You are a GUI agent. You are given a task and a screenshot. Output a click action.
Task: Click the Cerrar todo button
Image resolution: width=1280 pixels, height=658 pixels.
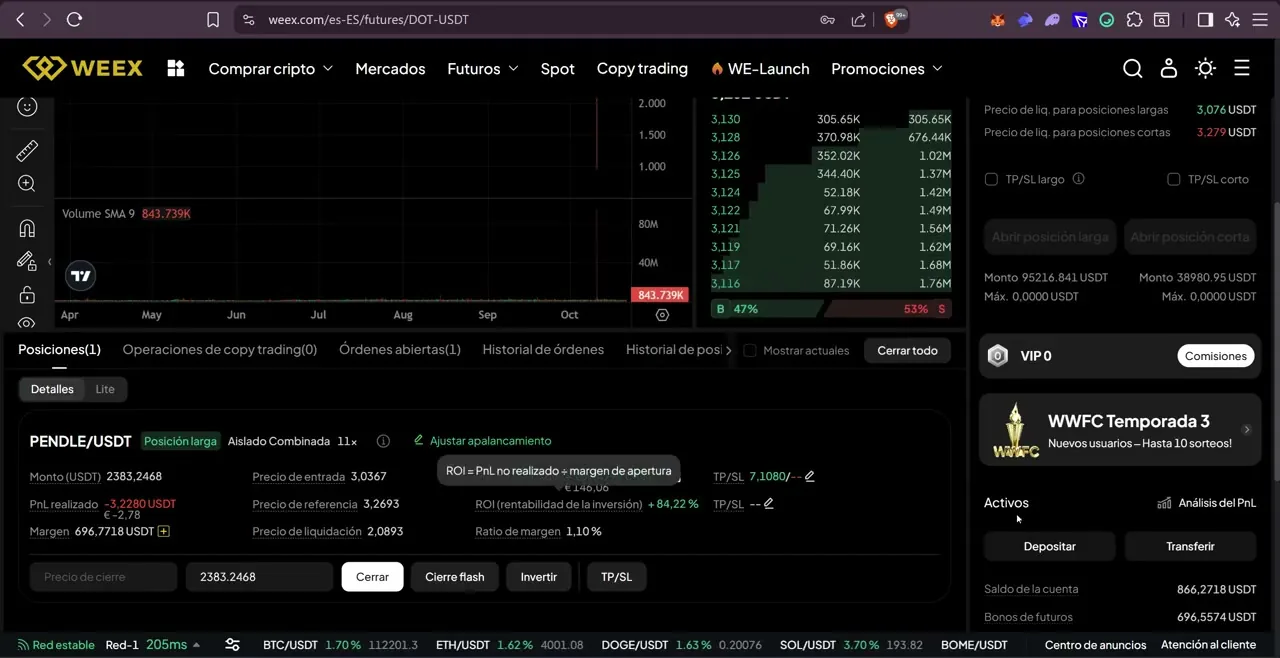tap(907, 350)
